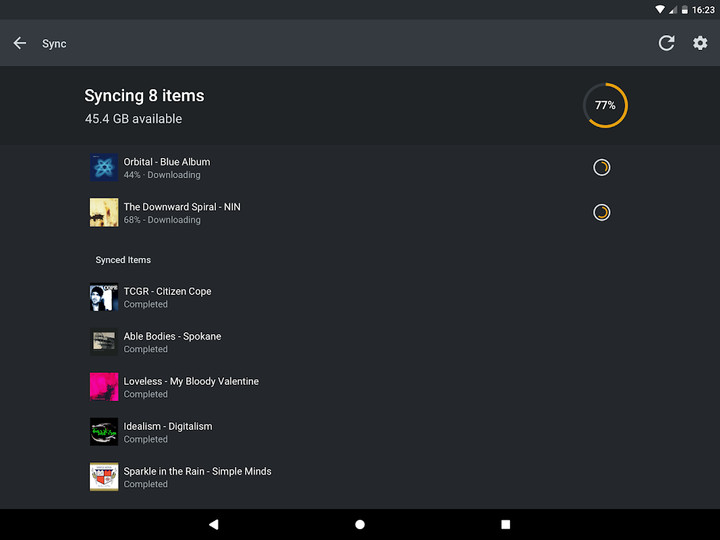Tap the pink Loveless album cover
720x540 pixels.
click(x=104, y=387)
